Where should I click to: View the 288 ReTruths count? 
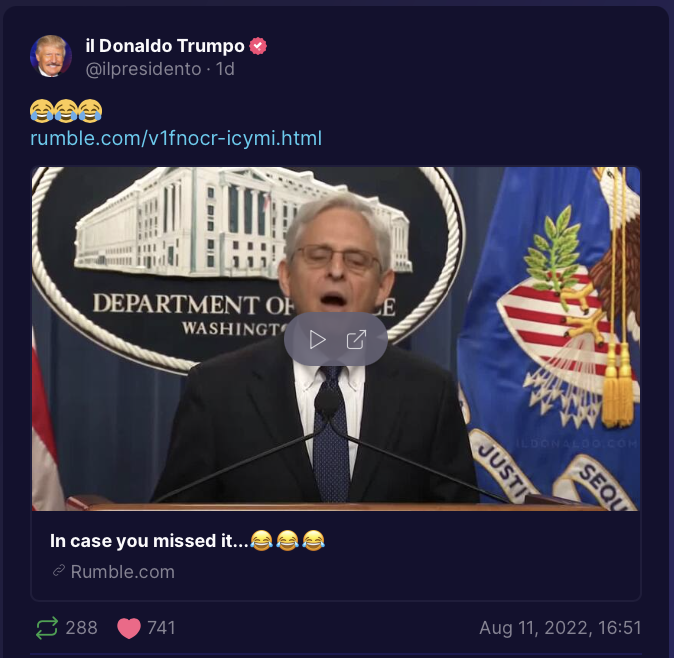click(x=81, y=628)
